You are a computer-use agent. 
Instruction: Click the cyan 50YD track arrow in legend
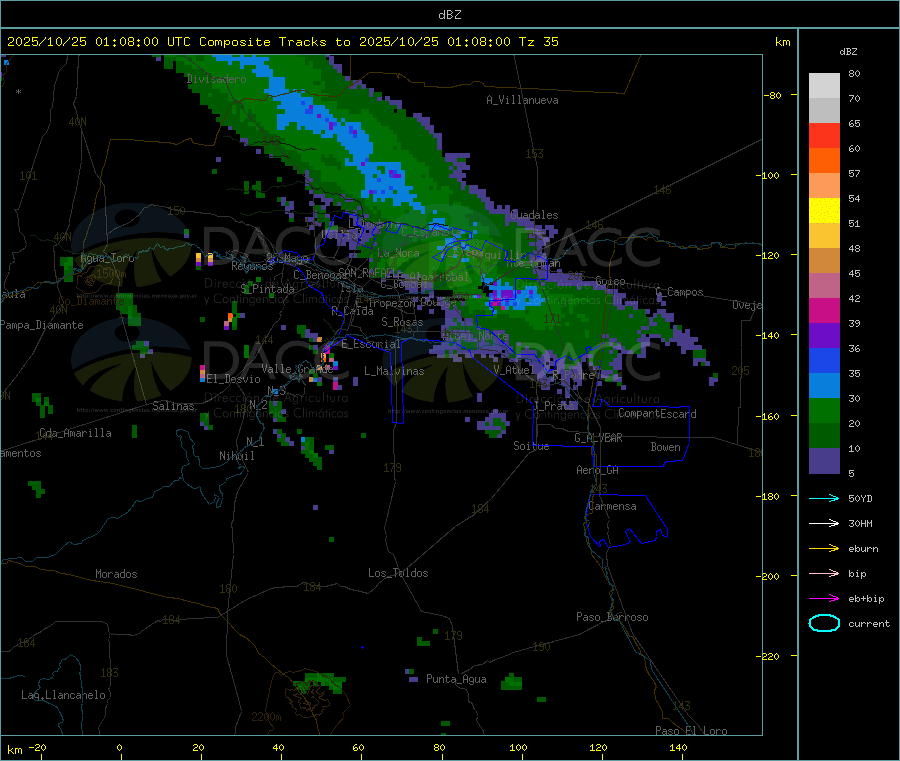click(824, 498)
